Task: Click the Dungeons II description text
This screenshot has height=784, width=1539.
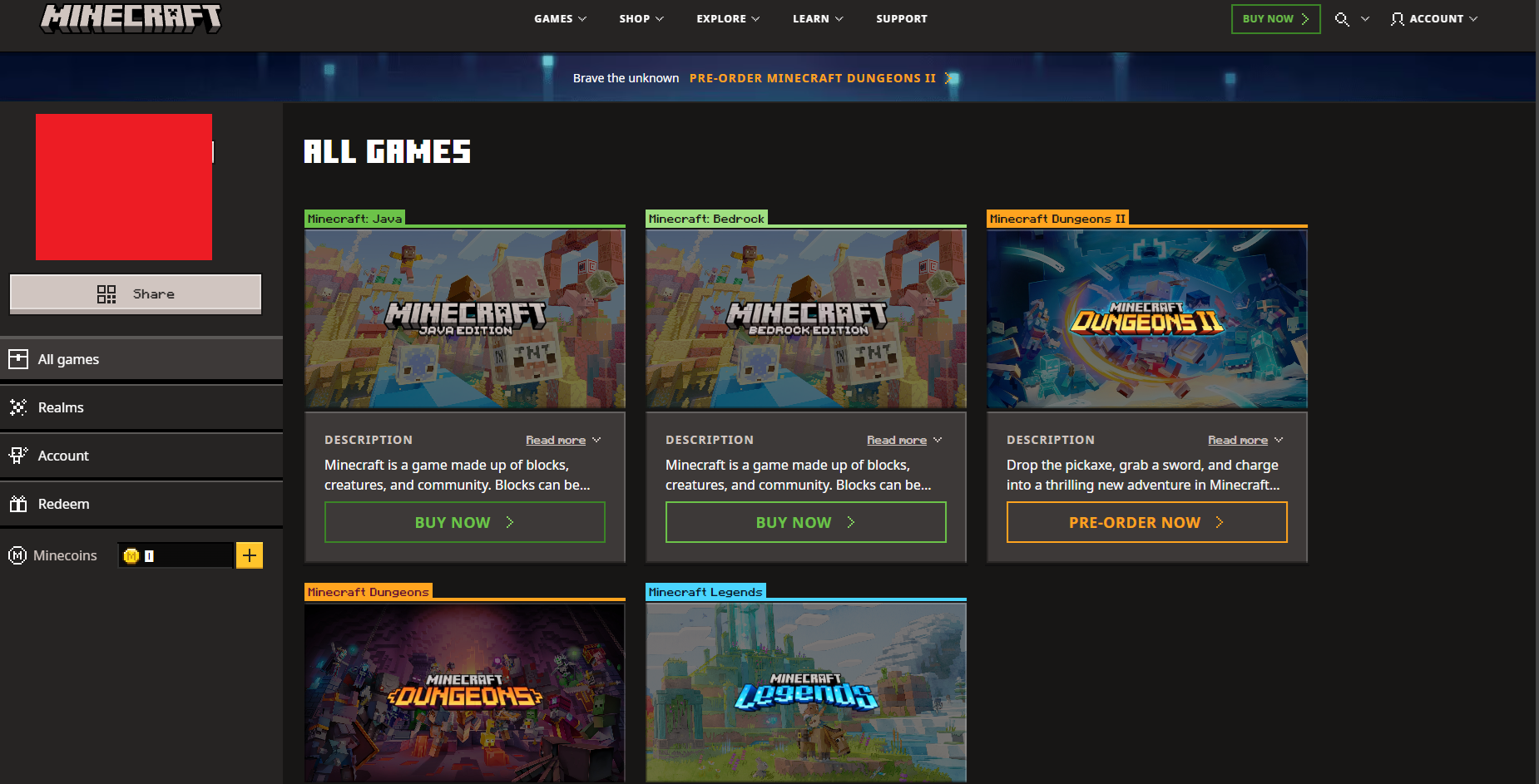Action: point(1143,475)
